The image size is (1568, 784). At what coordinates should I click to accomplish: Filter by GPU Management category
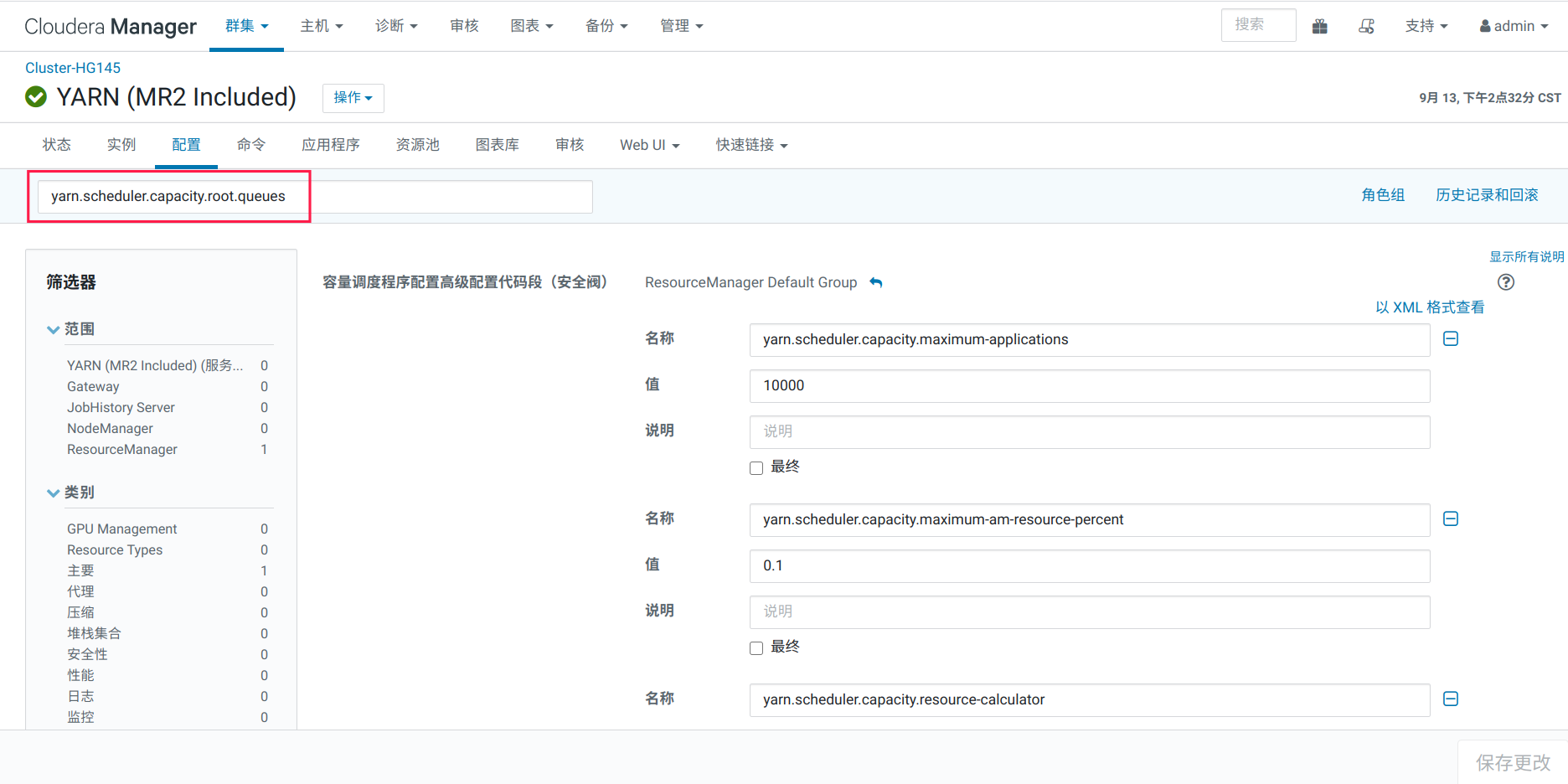pos(122,529)
